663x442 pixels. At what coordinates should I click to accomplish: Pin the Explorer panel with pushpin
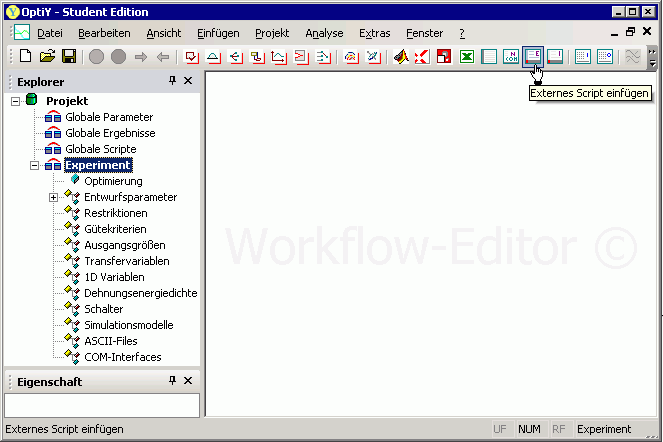[172, 81]
